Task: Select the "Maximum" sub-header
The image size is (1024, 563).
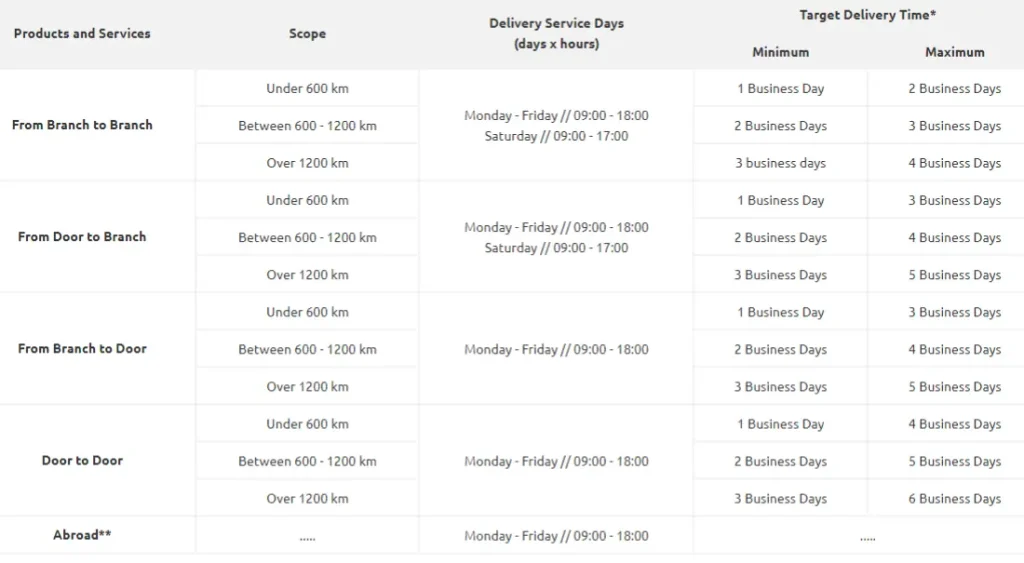Action: 954,52
